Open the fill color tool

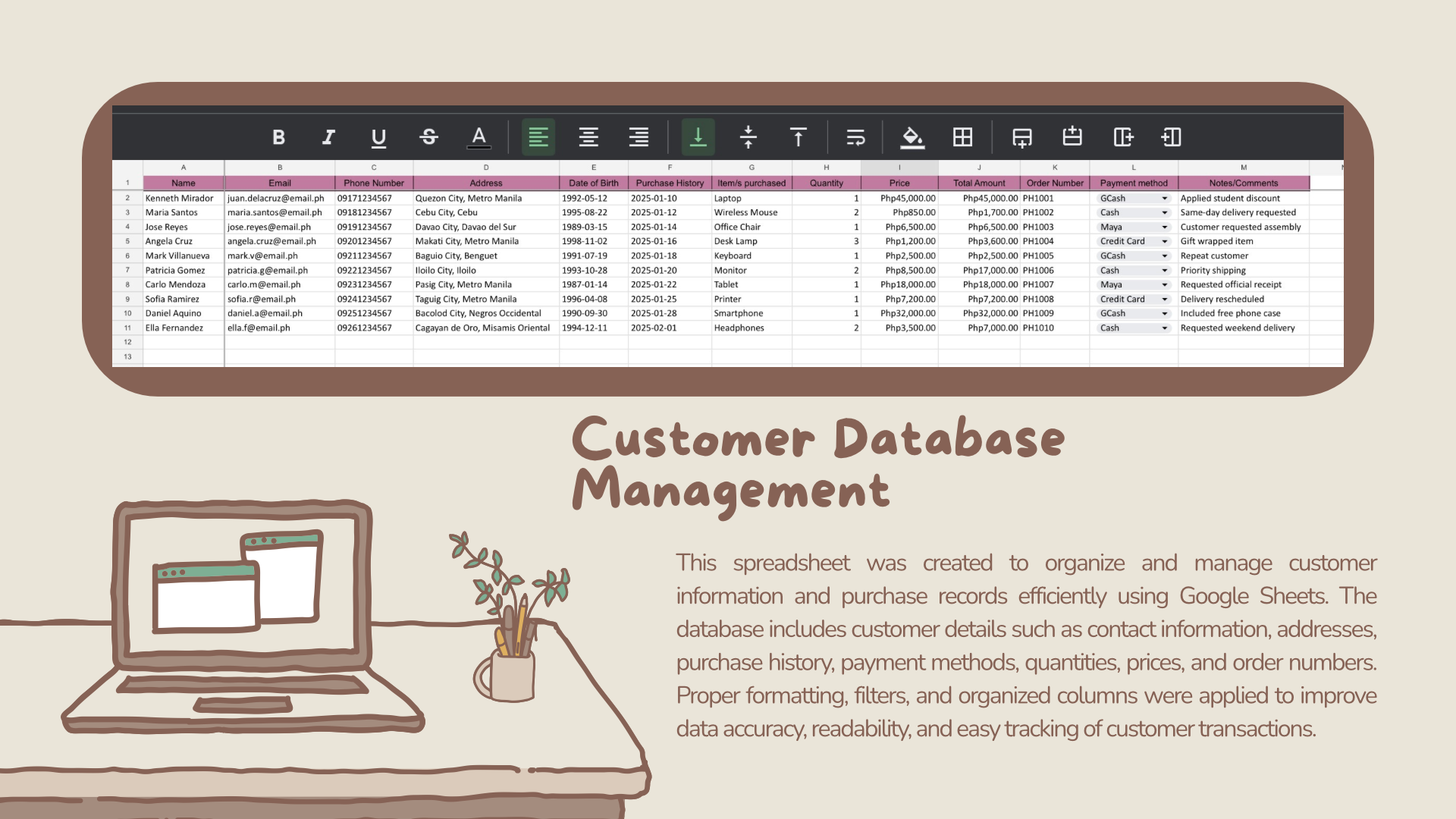(x=912, y=137)
